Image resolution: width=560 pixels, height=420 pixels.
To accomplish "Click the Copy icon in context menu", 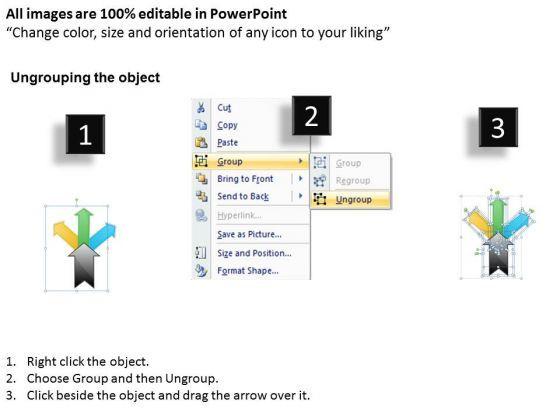I will click(x=201, y=125).
